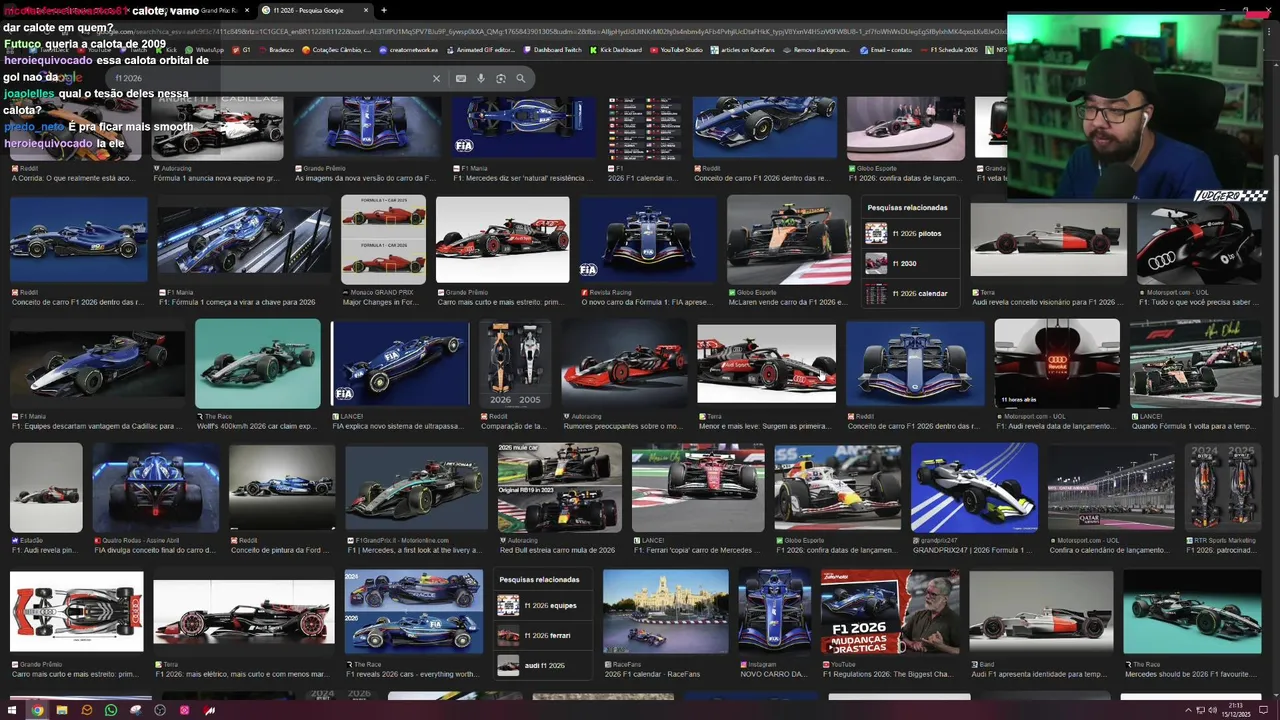Open the Monaco GRAND PRIX 'Major Changes' image
Viewport: 1280px width, 720px height.
[383, 240]
